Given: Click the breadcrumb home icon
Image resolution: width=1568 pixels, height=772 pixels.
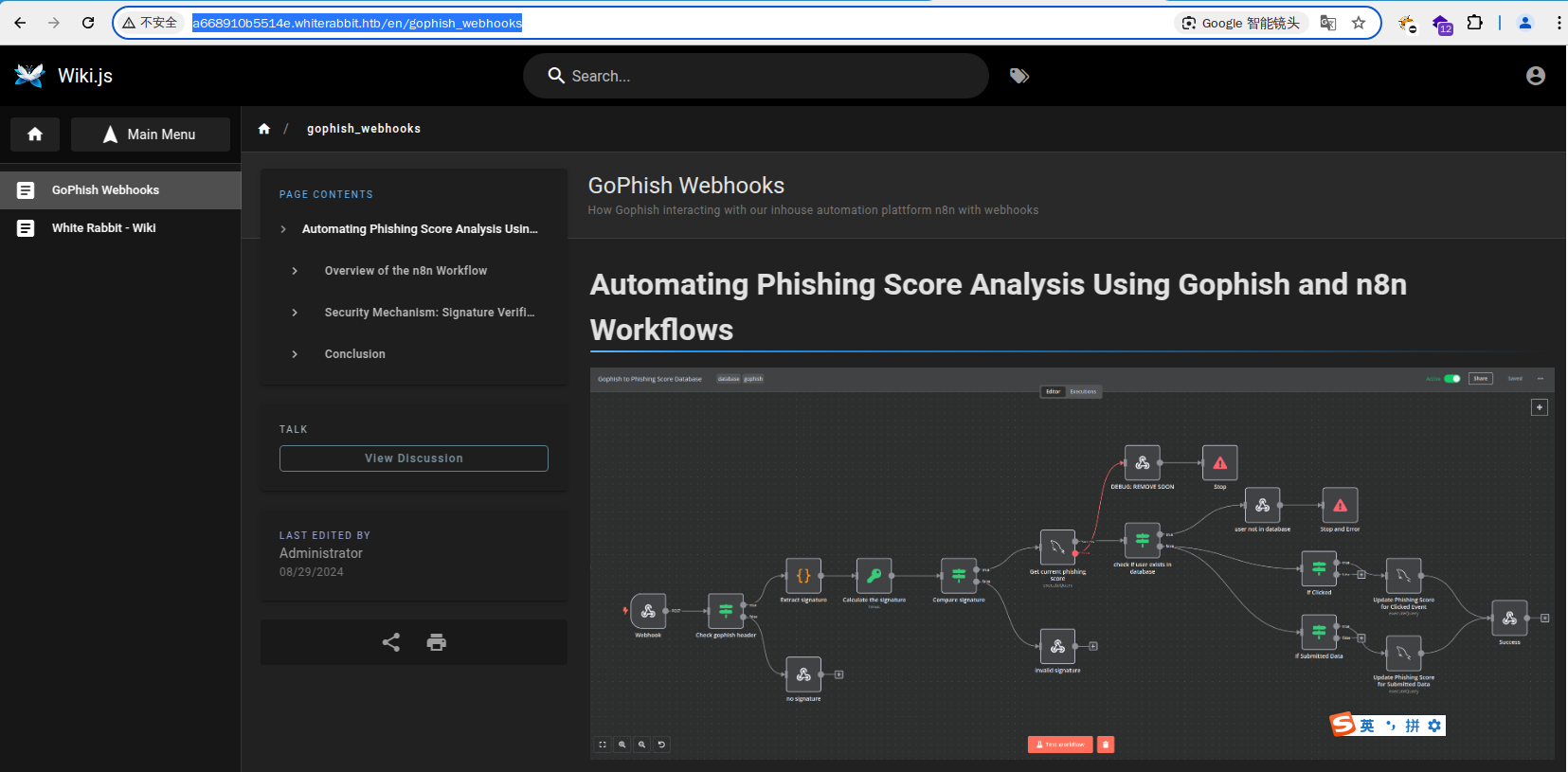Looking at the screenshot, I should tap(264, 129).
